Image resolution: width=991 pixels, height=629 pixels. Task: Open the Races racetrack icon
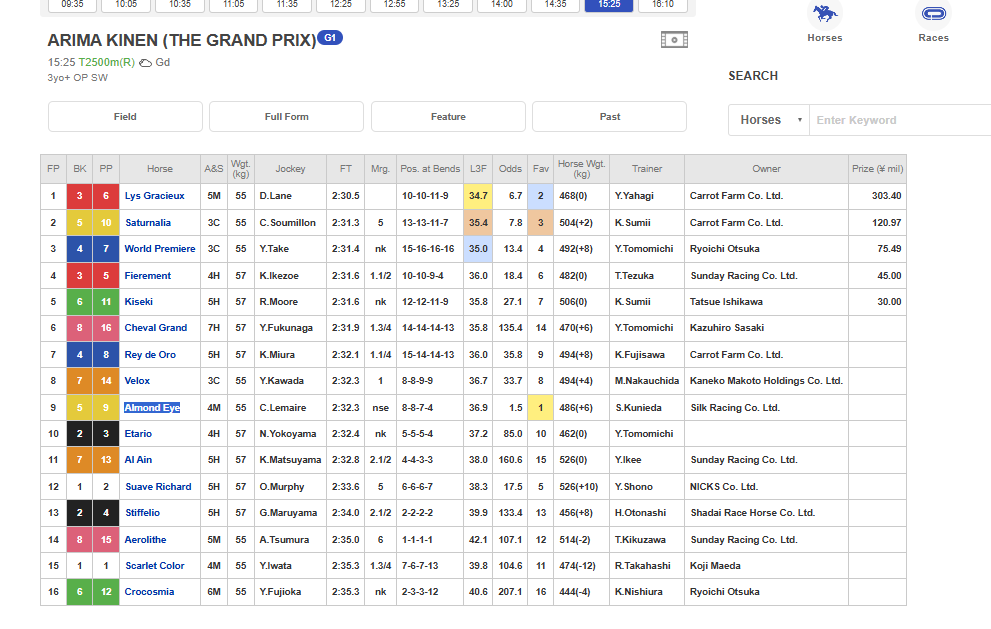(x=933, y=15)
